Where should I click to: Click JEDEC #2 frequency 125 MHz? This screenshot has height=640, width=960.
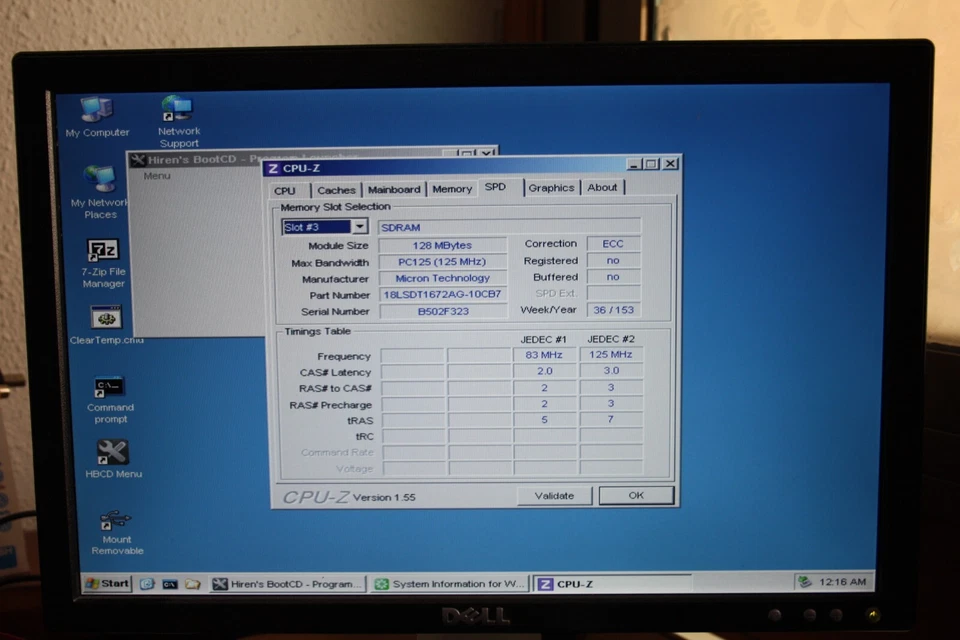tap(610, 354)
